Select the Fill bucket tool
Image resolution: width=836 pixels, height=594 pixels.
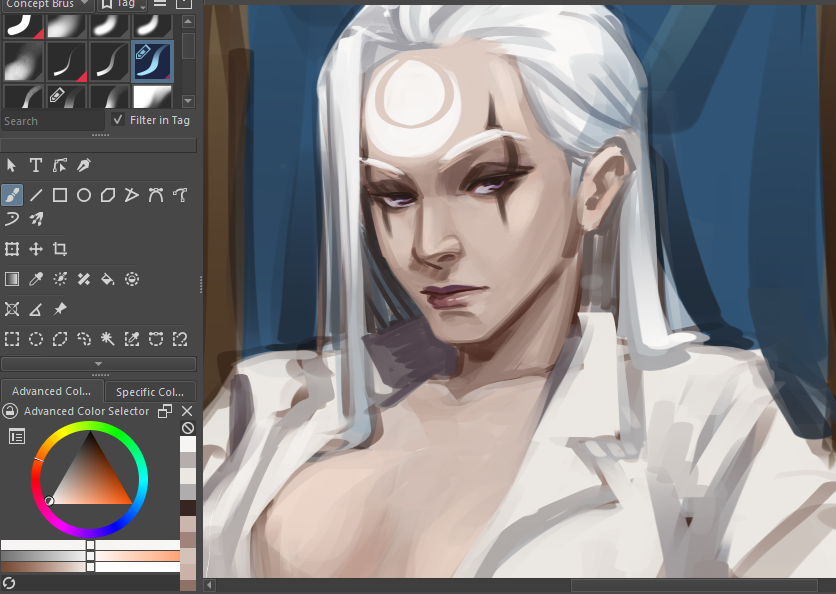(x=108, y=279)
